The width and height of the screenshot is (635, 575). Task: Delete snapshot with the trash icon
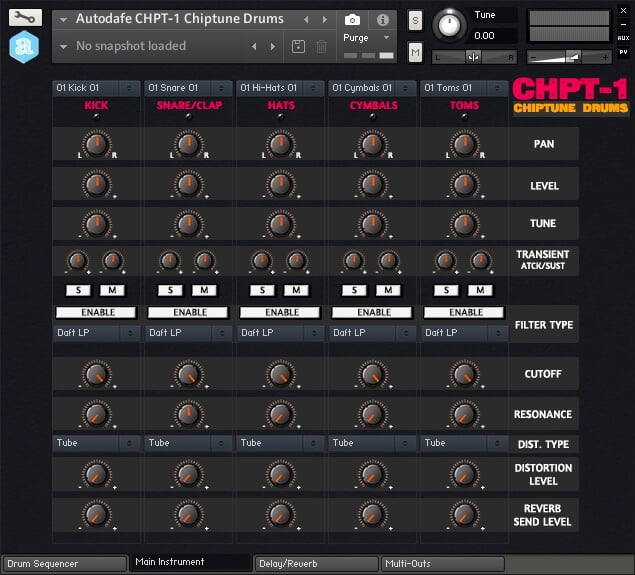click(321, 47)
